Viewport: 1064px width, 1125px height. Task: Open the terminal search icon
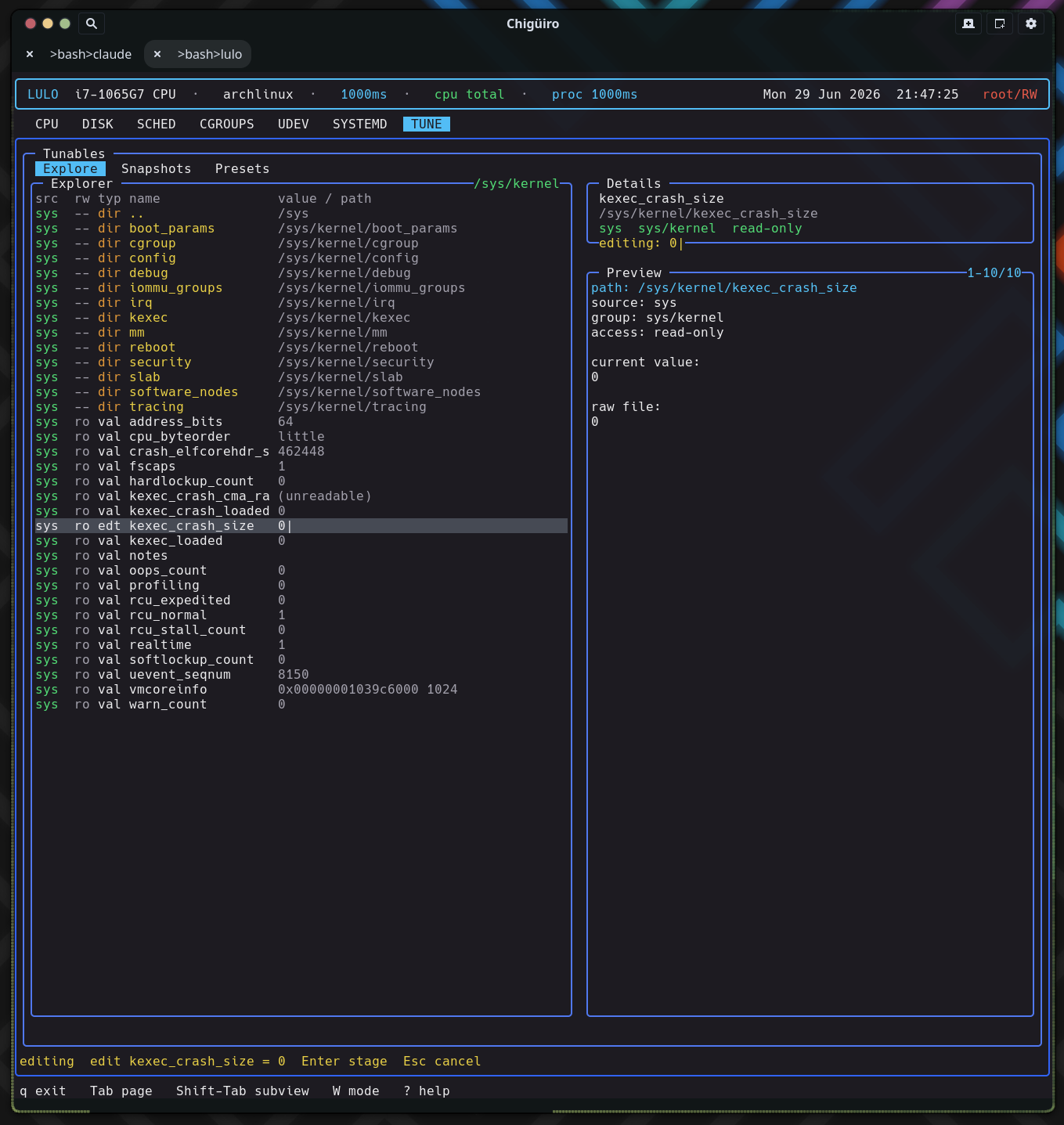click(x=92, y=23)
